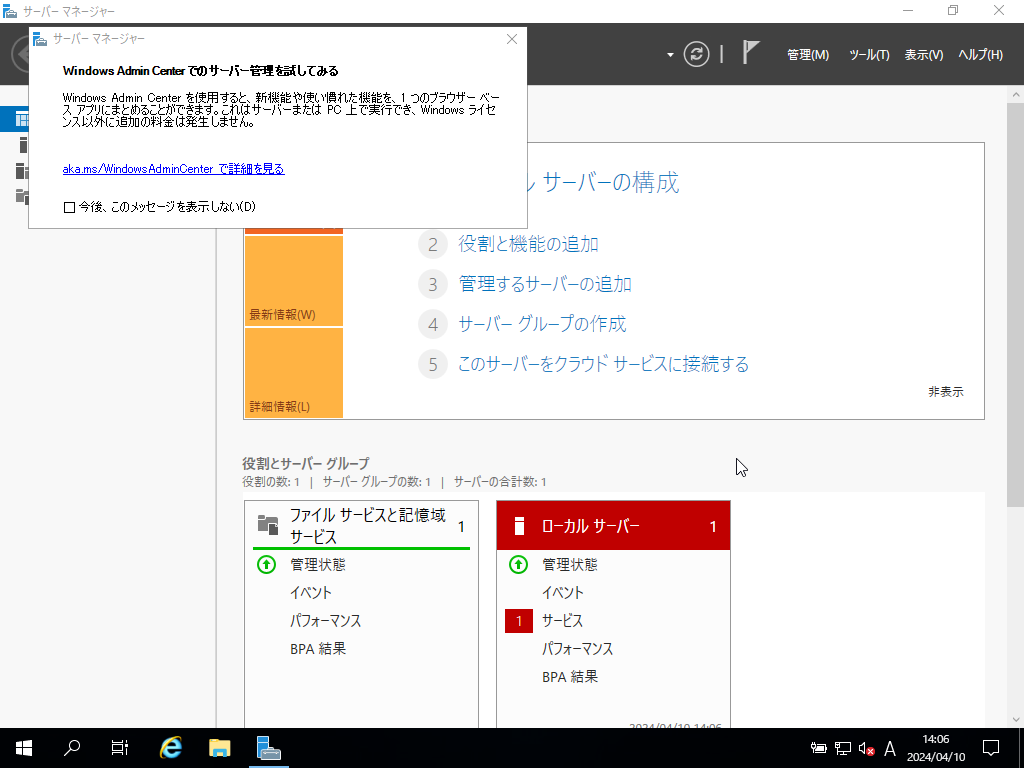The width and height of the screenshot is (1024, 768).
Task: Click the folder icon on the ファイル サービス tile
Action: 268,525
